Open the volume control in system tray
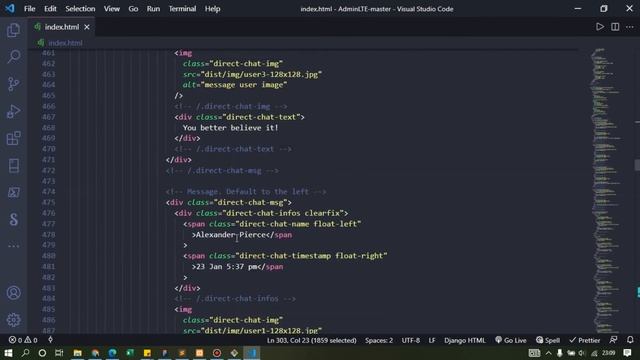Image resolution: width=640 pixels, height=360 pixels. click(582, 353)
